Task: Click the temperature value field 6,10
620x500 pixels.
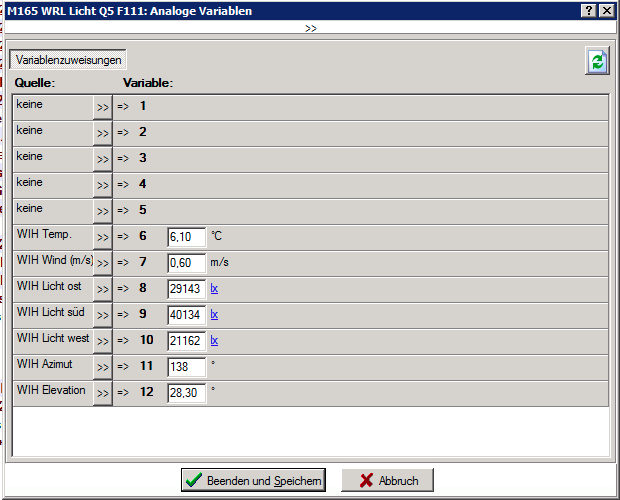Action: pyautogui.click(x=186, y=237)
